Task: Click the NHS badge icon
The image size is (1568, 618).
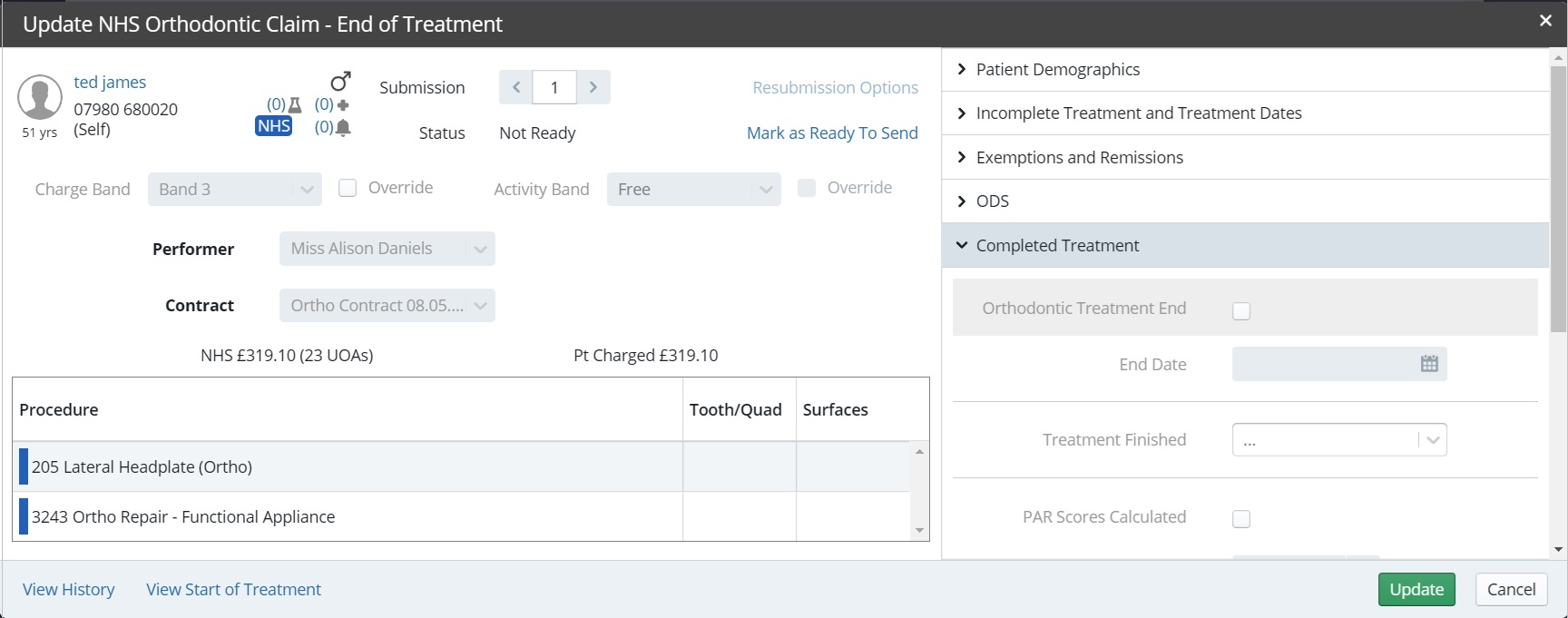Action: click(273, 126)
